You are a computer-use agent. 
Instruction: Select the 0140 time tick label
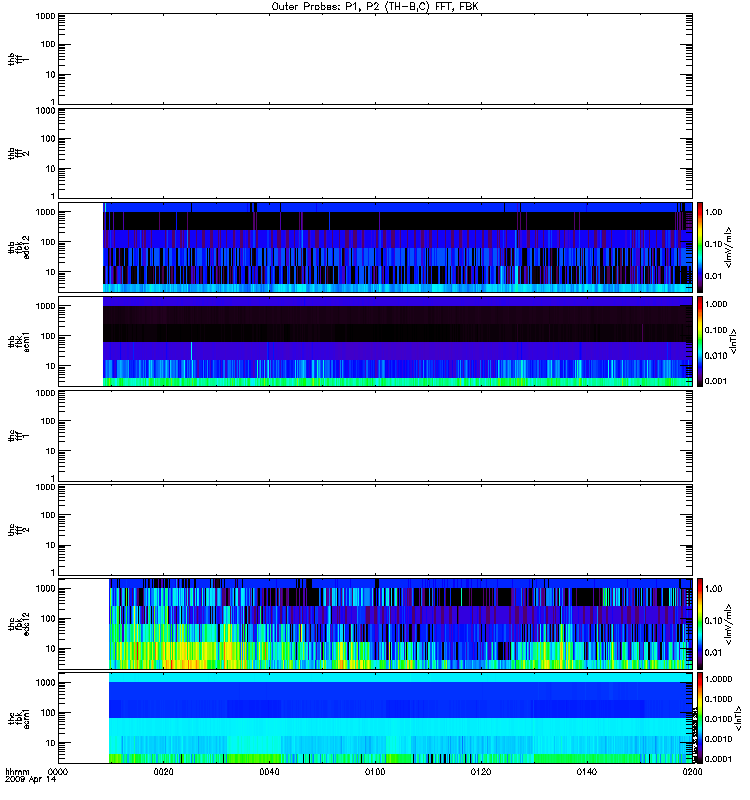(x=587, y=771)
